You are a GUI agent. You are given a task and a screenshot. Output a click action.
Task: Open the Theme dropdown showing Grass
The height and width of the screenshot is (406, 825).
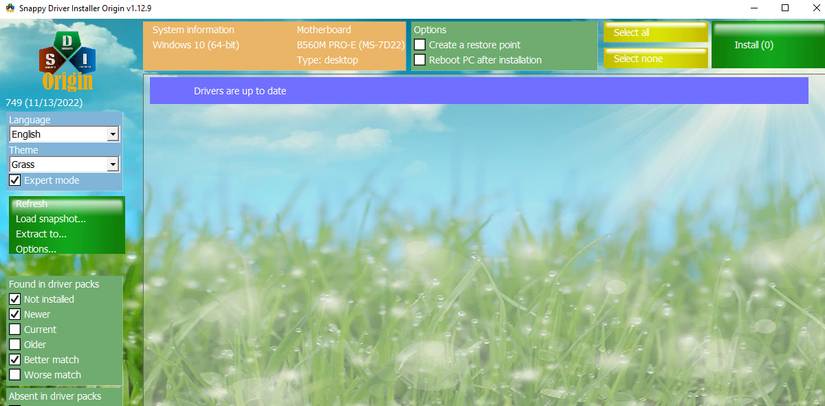[64, 165]
